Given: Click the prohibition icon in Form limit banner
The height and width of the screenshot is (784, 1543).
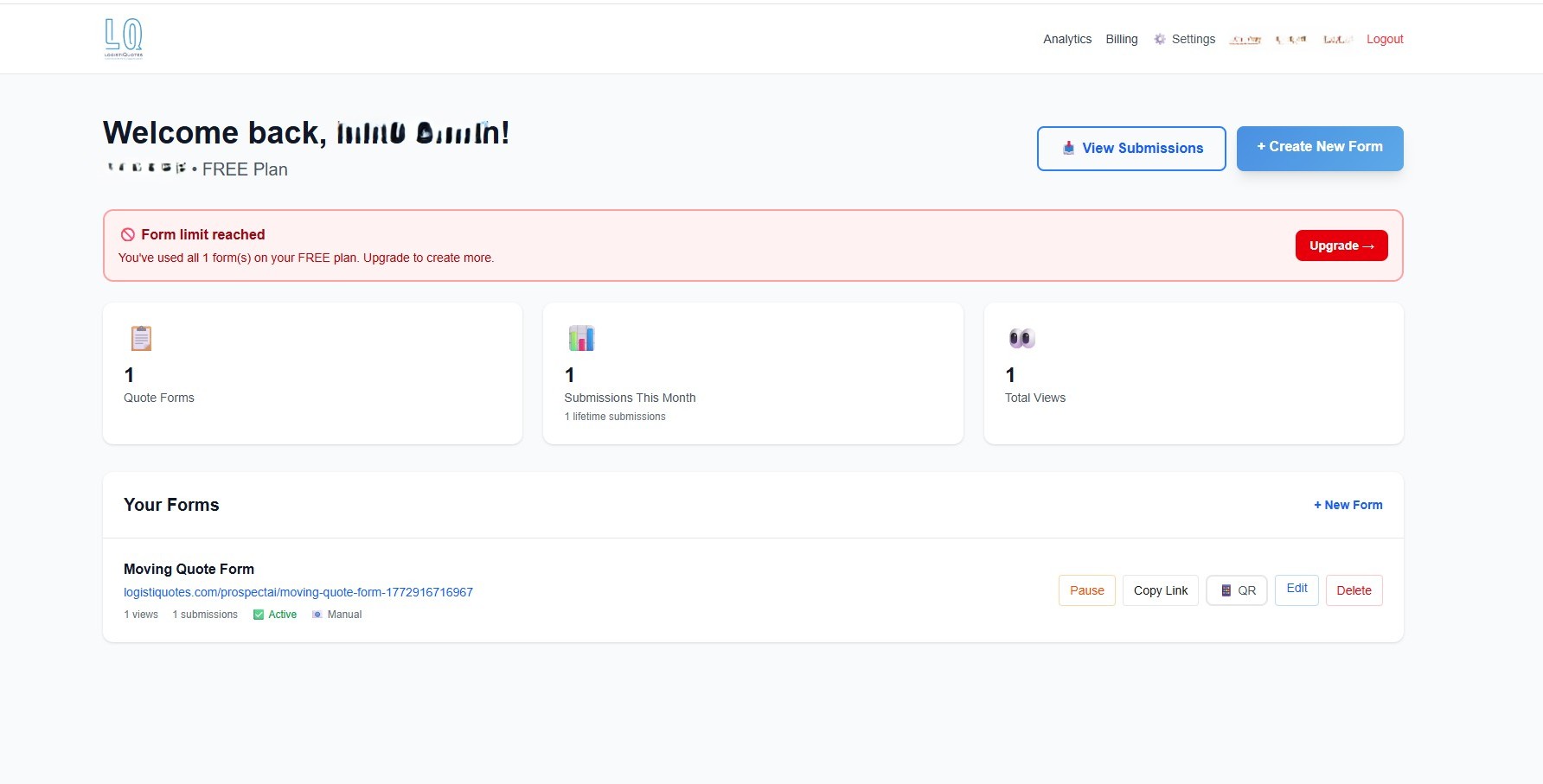Looking at the screenshot, I should 128,233.
